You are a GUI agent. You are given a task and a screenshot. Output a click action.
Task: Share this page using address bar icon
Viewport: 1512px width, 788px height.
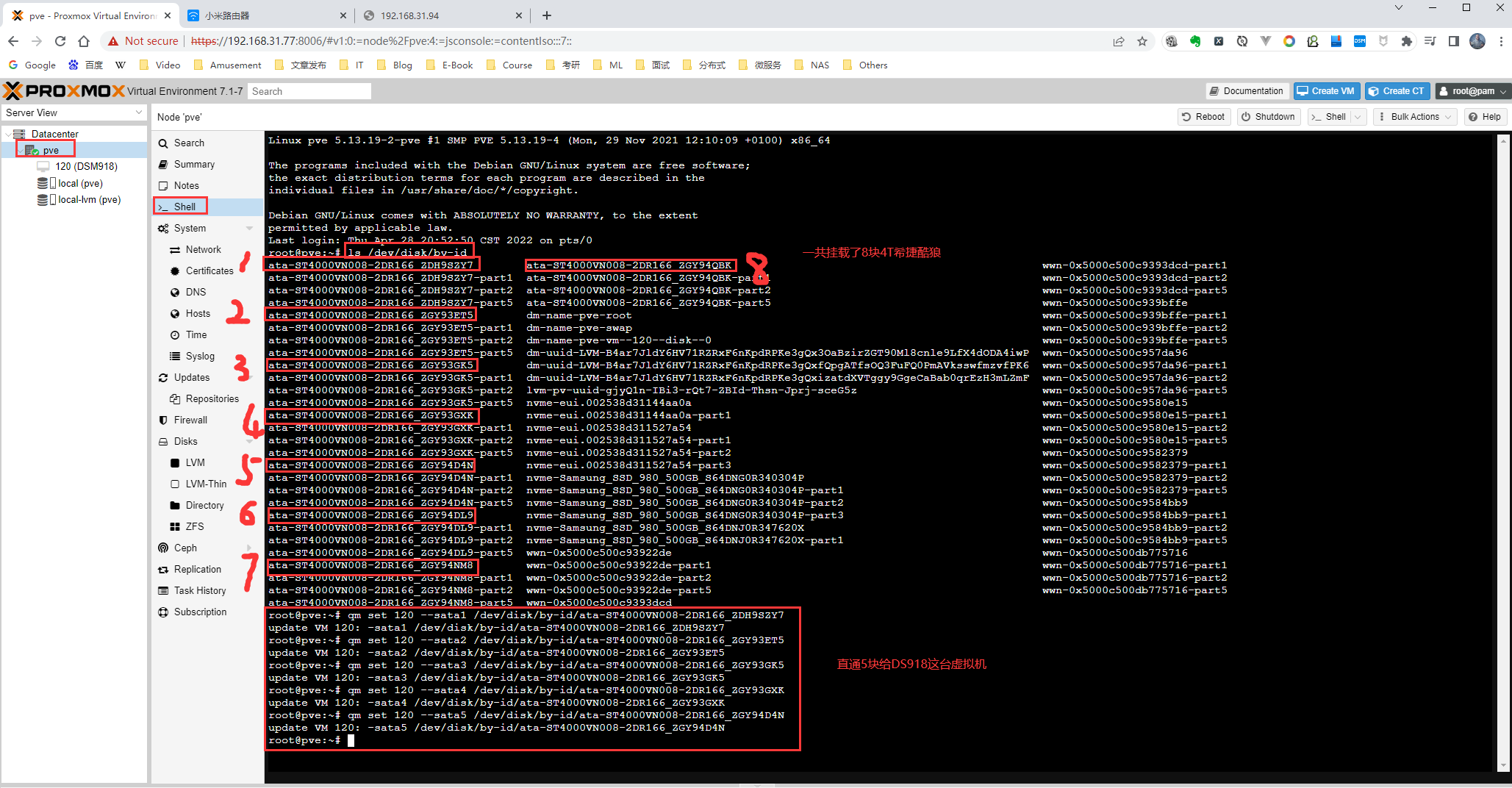1119,41
